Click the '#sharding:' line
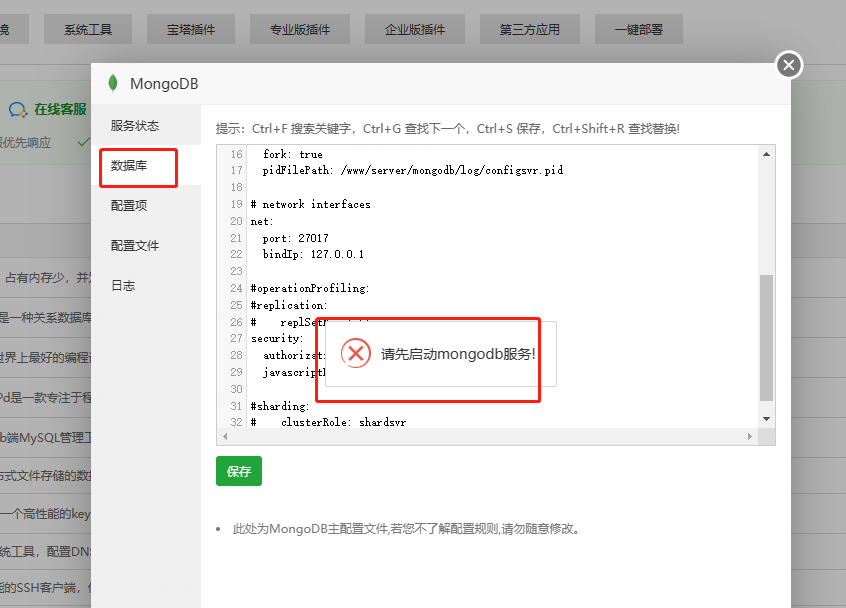 point(280,406)
